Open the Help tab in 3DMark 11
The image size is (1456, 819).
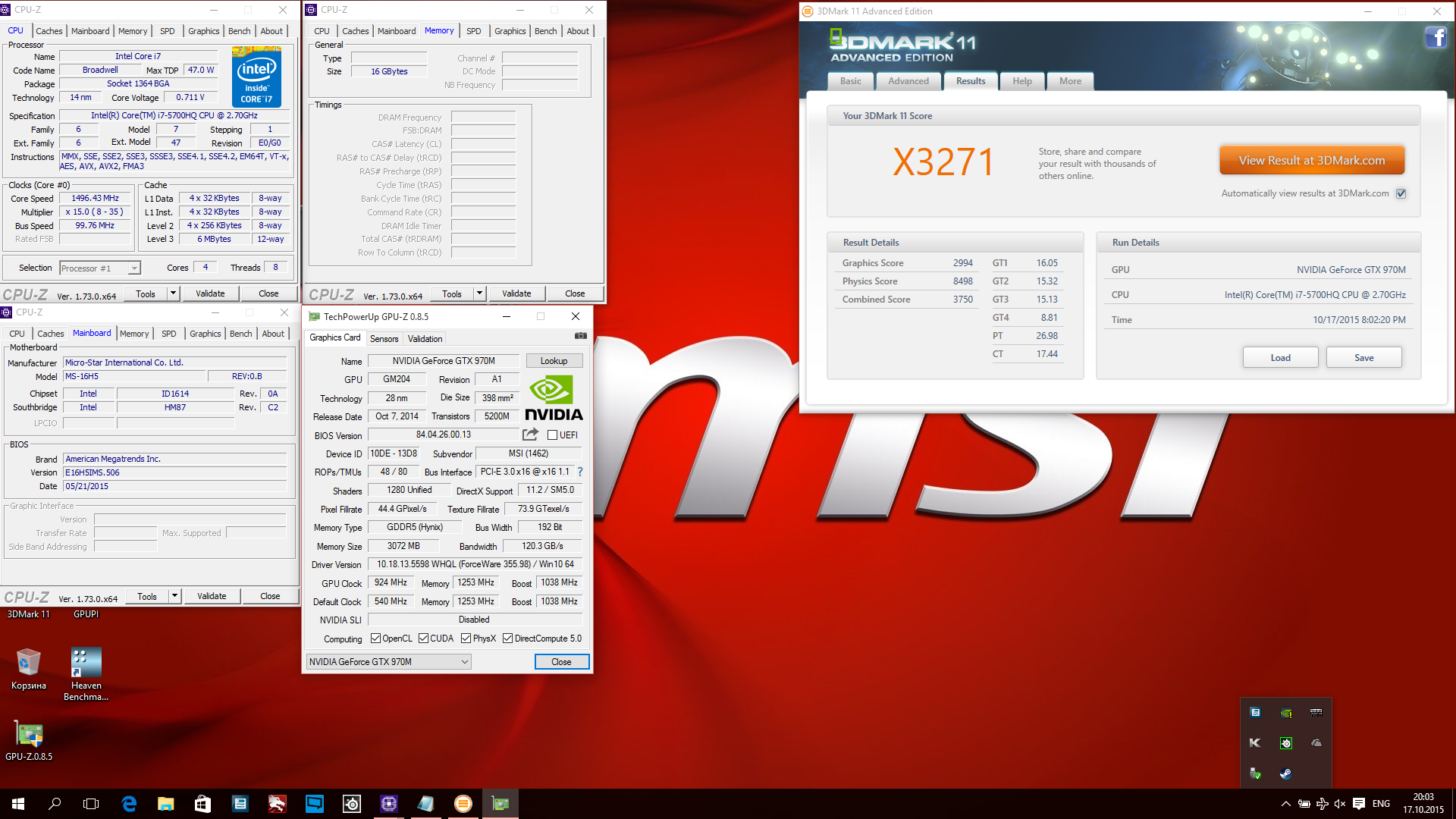coord(1022,81)
